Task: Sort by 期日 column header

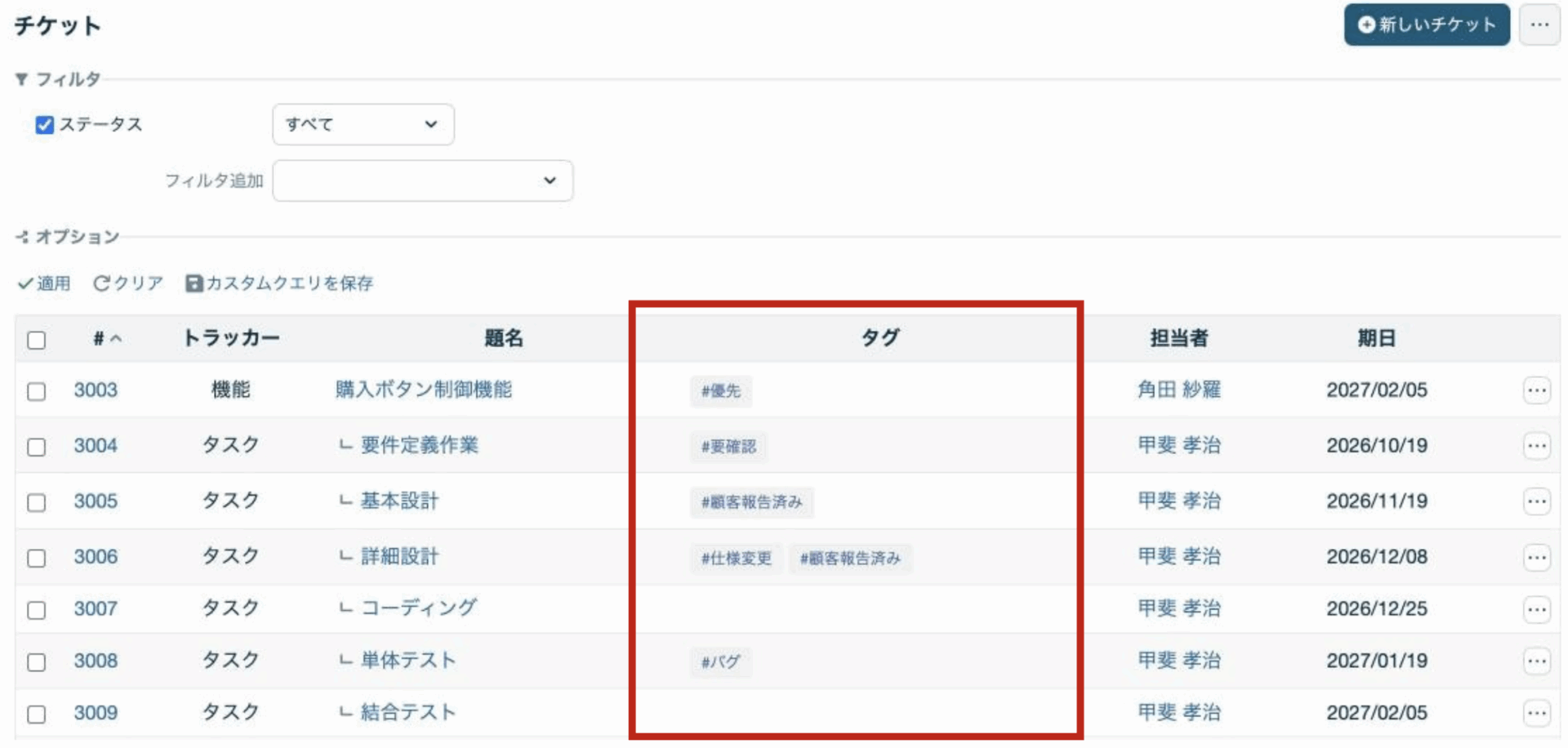Action: (1377, 338)
